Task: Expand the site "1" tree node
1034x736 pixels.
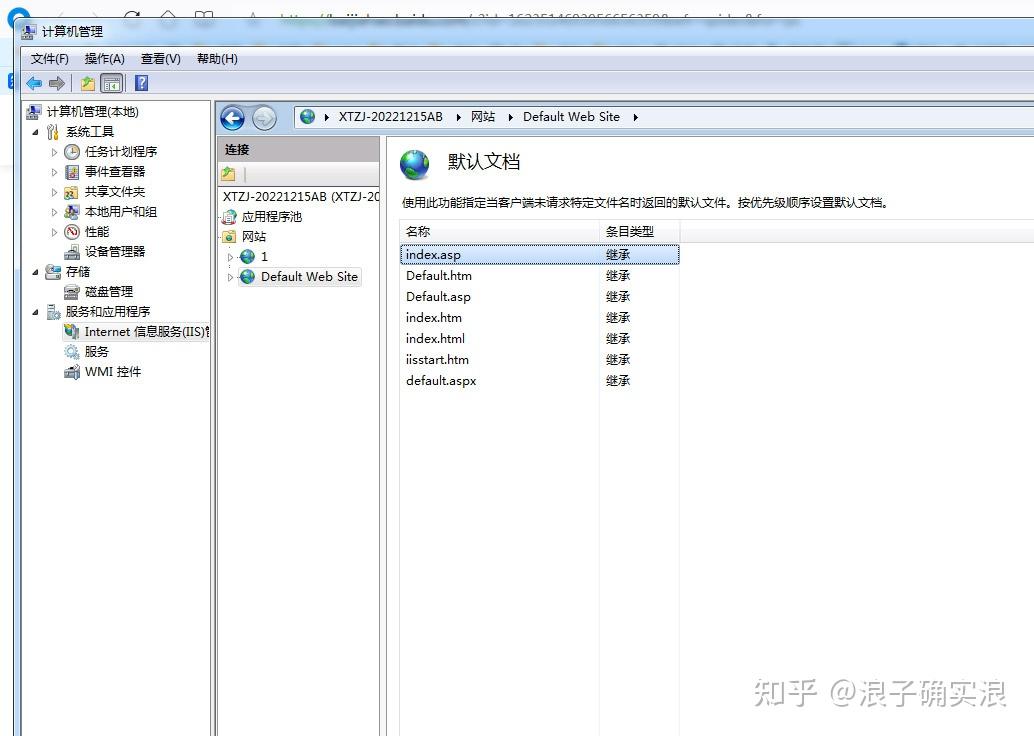Action: [230, 256]
